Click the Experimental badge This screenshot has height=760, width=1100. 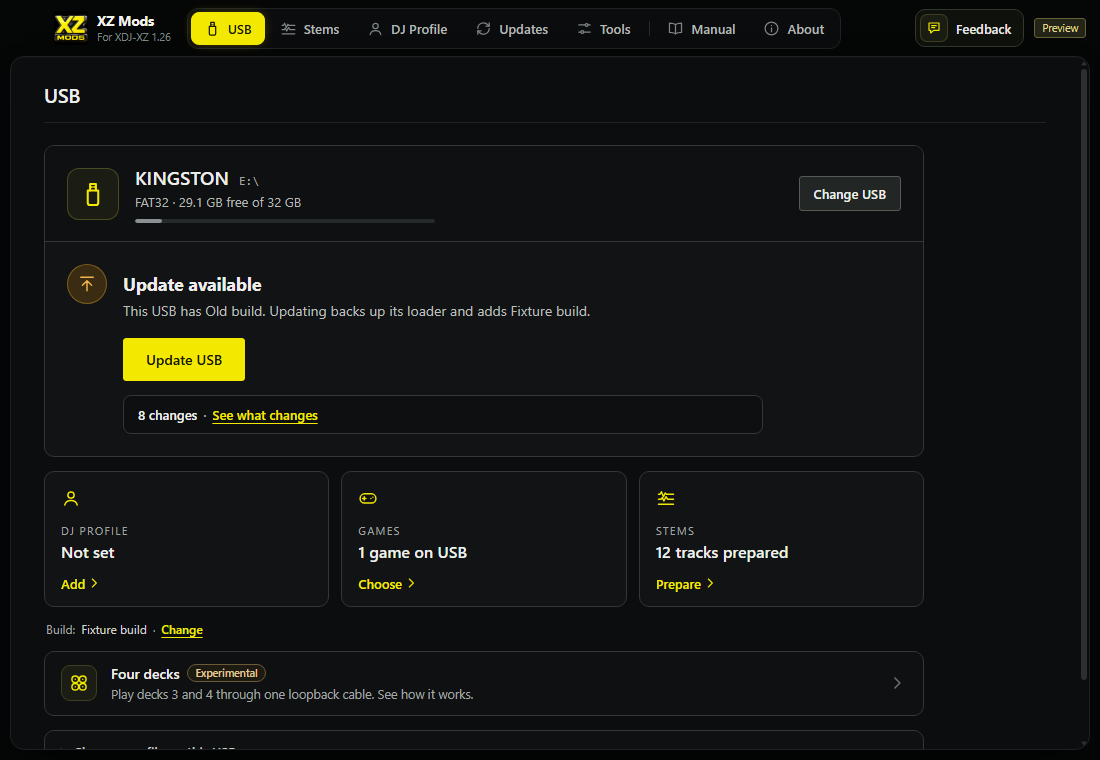(227, 674)
